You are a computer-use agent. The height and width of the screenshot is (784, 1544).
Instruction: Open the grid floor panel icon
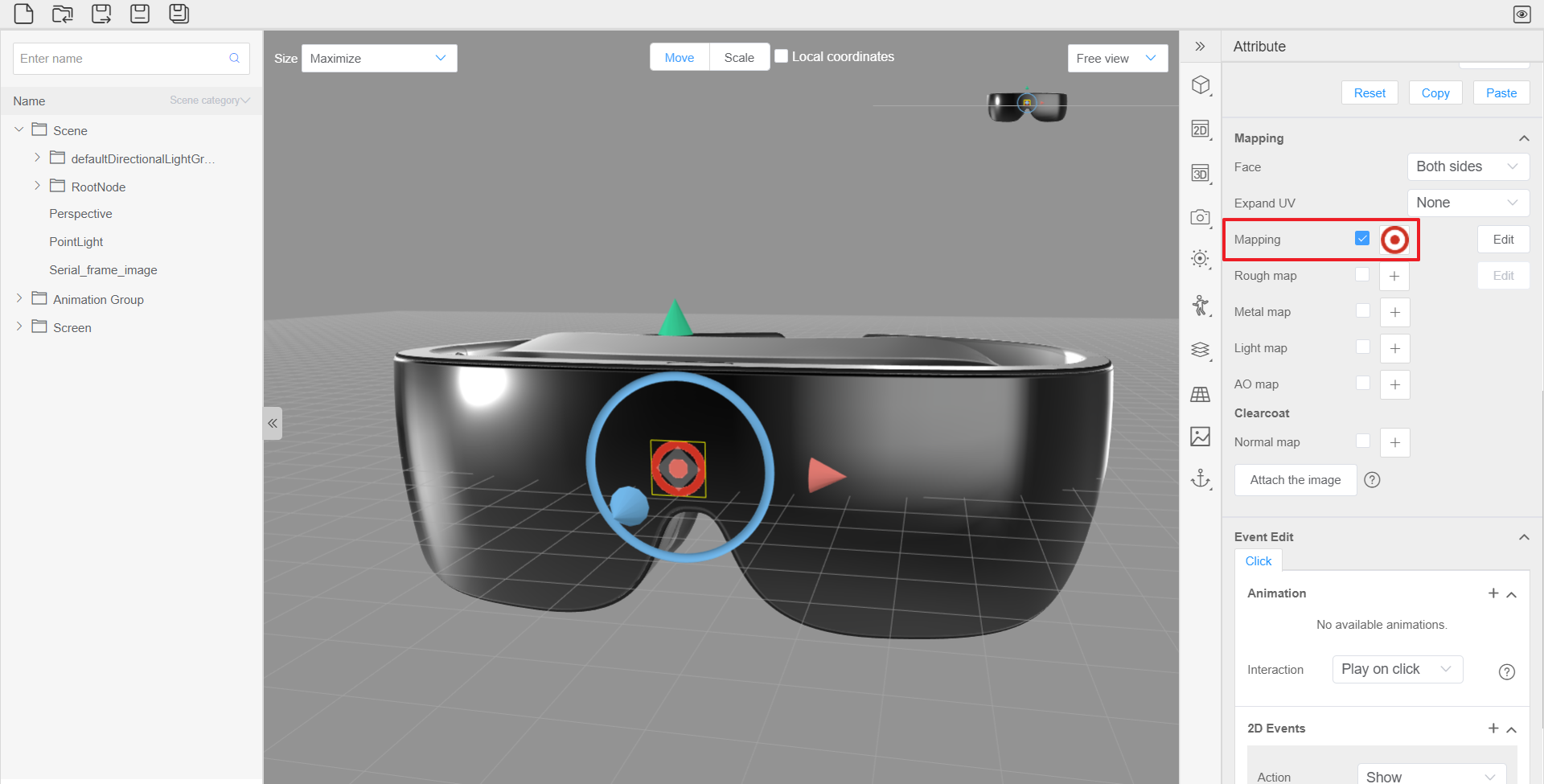click(x=1201, y=394)
